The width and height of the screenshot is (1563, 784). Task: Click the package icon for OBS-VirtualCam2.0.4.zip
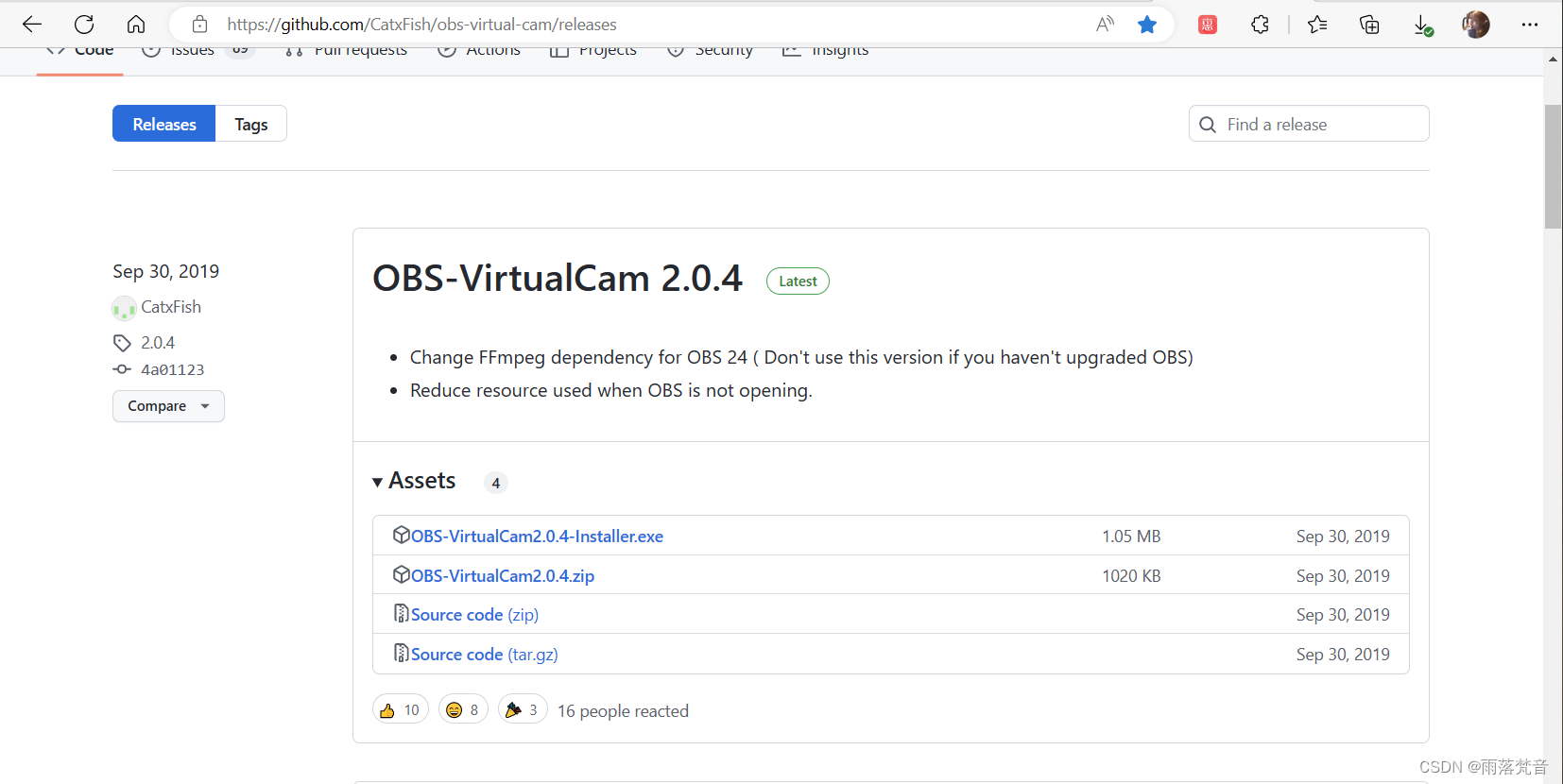[x=402, y=574]
